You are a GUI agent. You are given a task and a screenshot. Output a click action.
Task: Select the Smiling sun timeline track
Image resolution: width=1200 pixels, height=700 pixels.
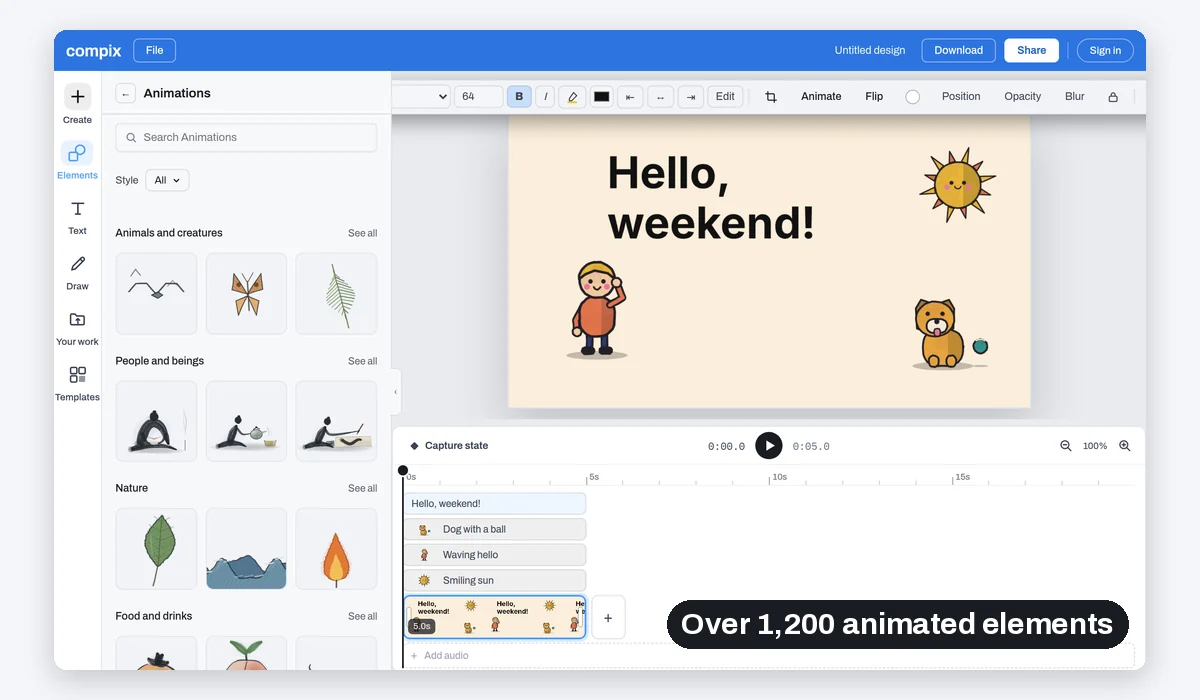(x=496, y=580)
